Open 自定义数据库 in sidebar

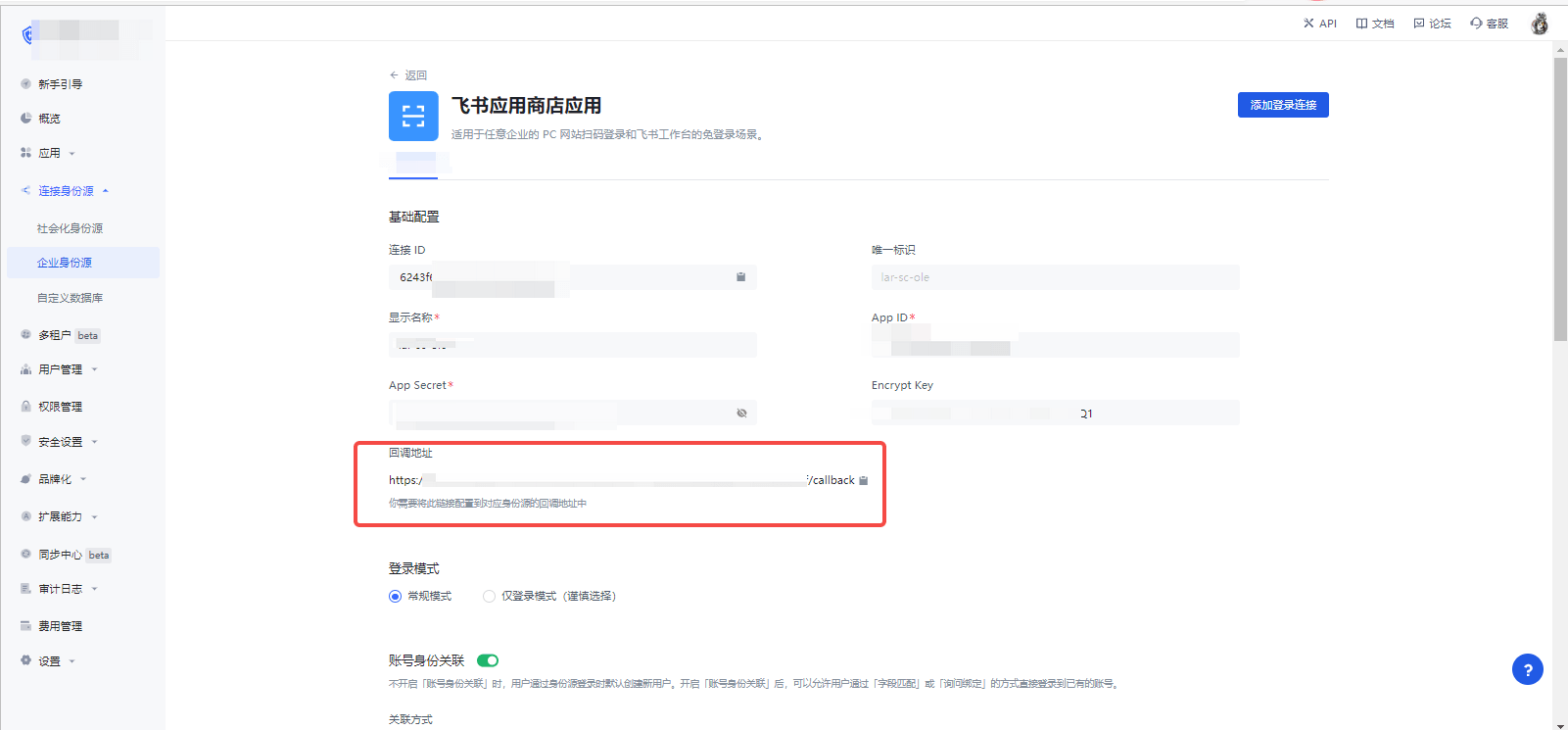click(70, 298)
